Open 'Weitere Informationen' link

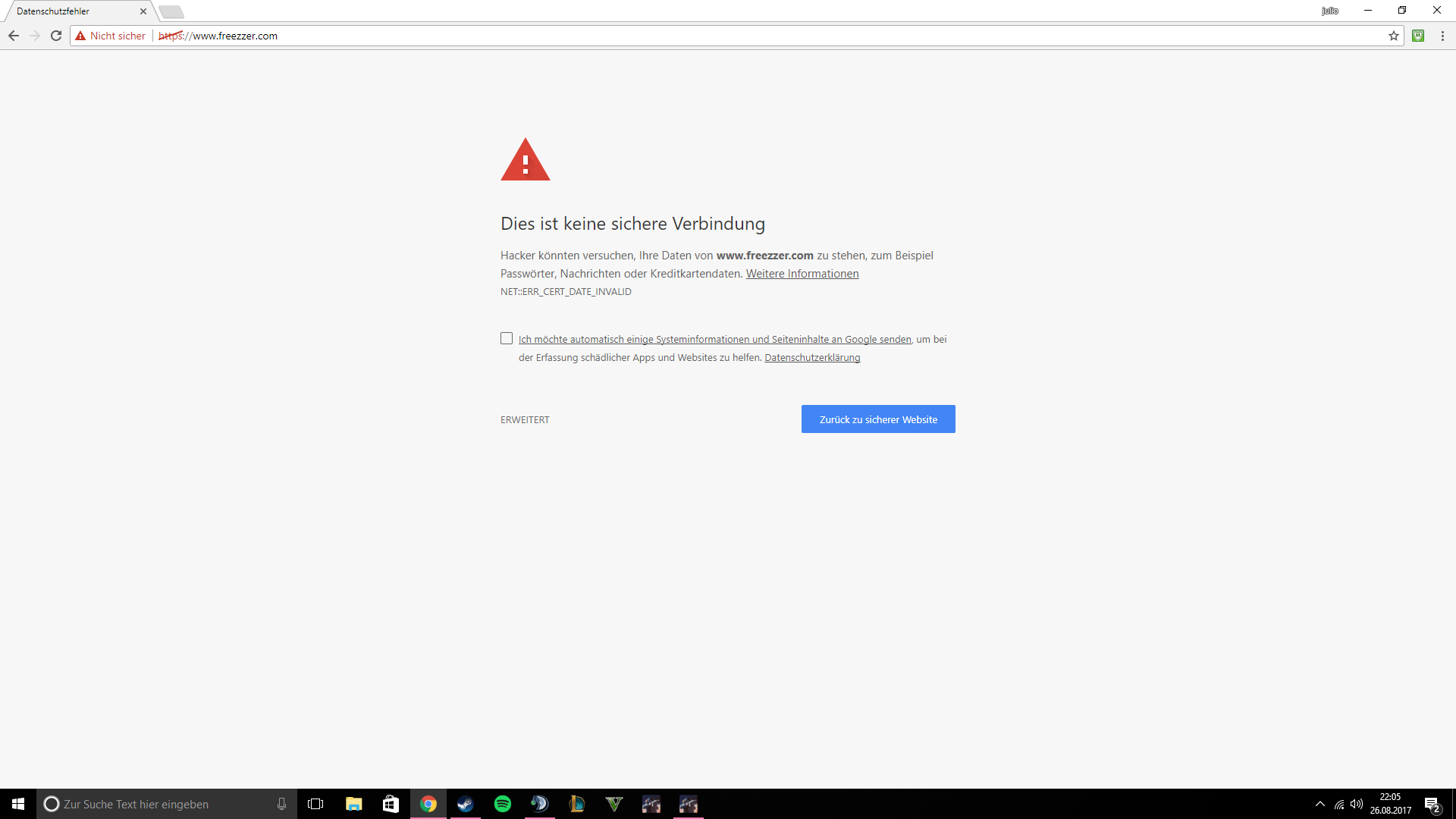click(802, 274)
